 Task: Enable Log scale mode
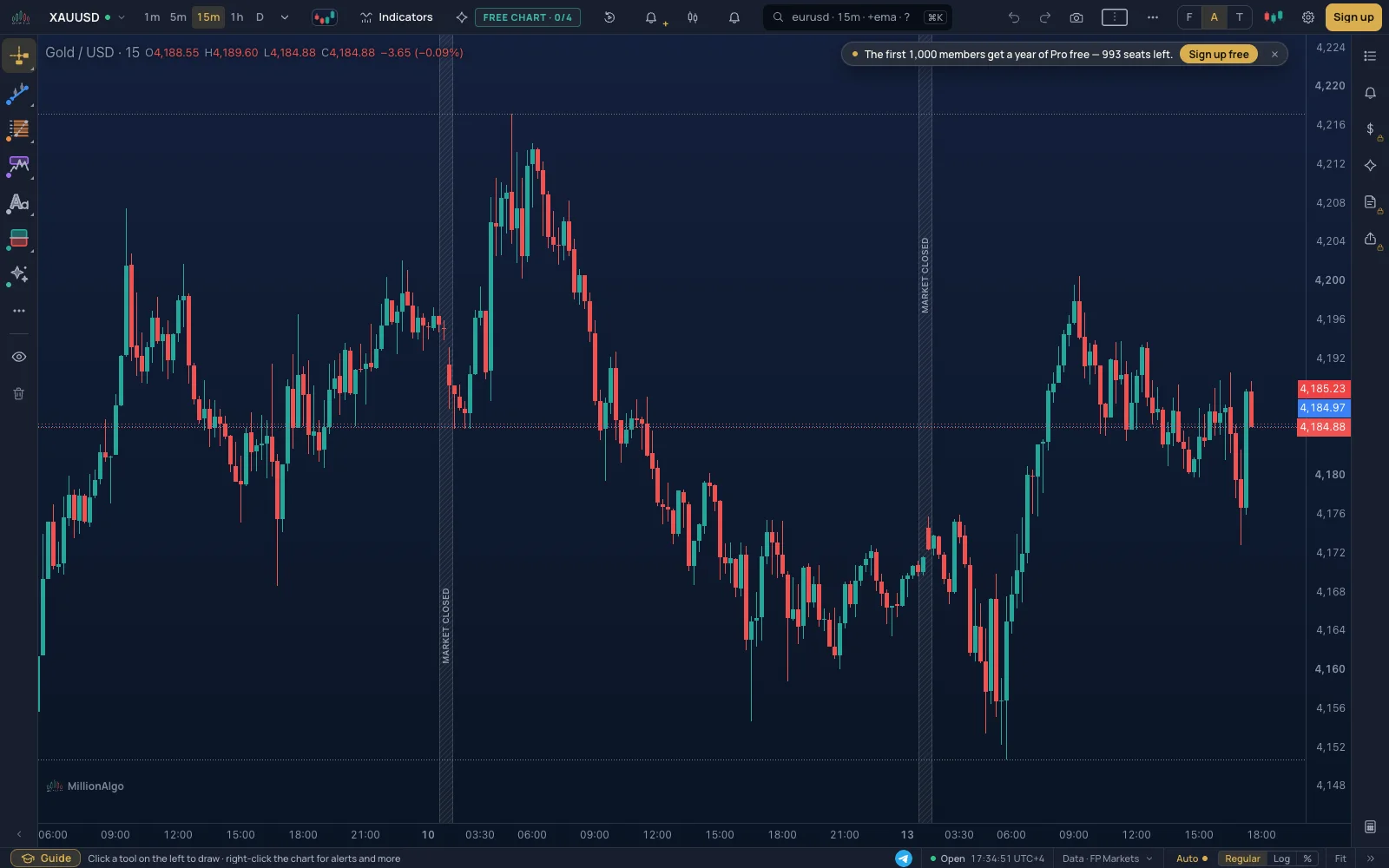click(x=1281, y=858)
